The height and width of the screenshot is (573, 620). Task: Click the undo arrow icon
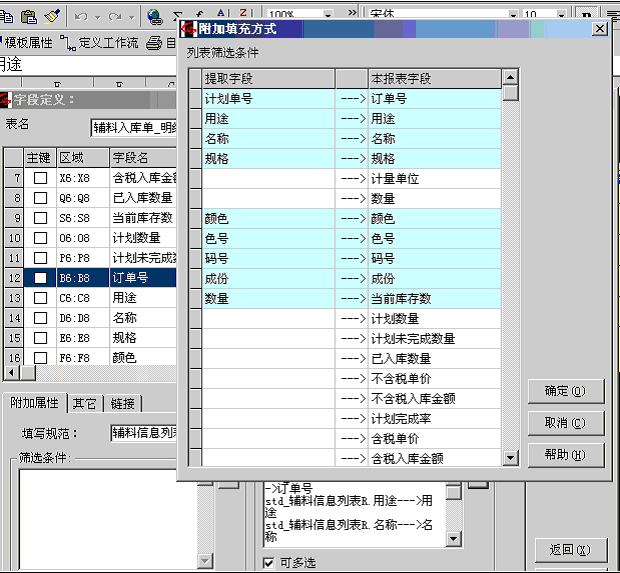81,16
